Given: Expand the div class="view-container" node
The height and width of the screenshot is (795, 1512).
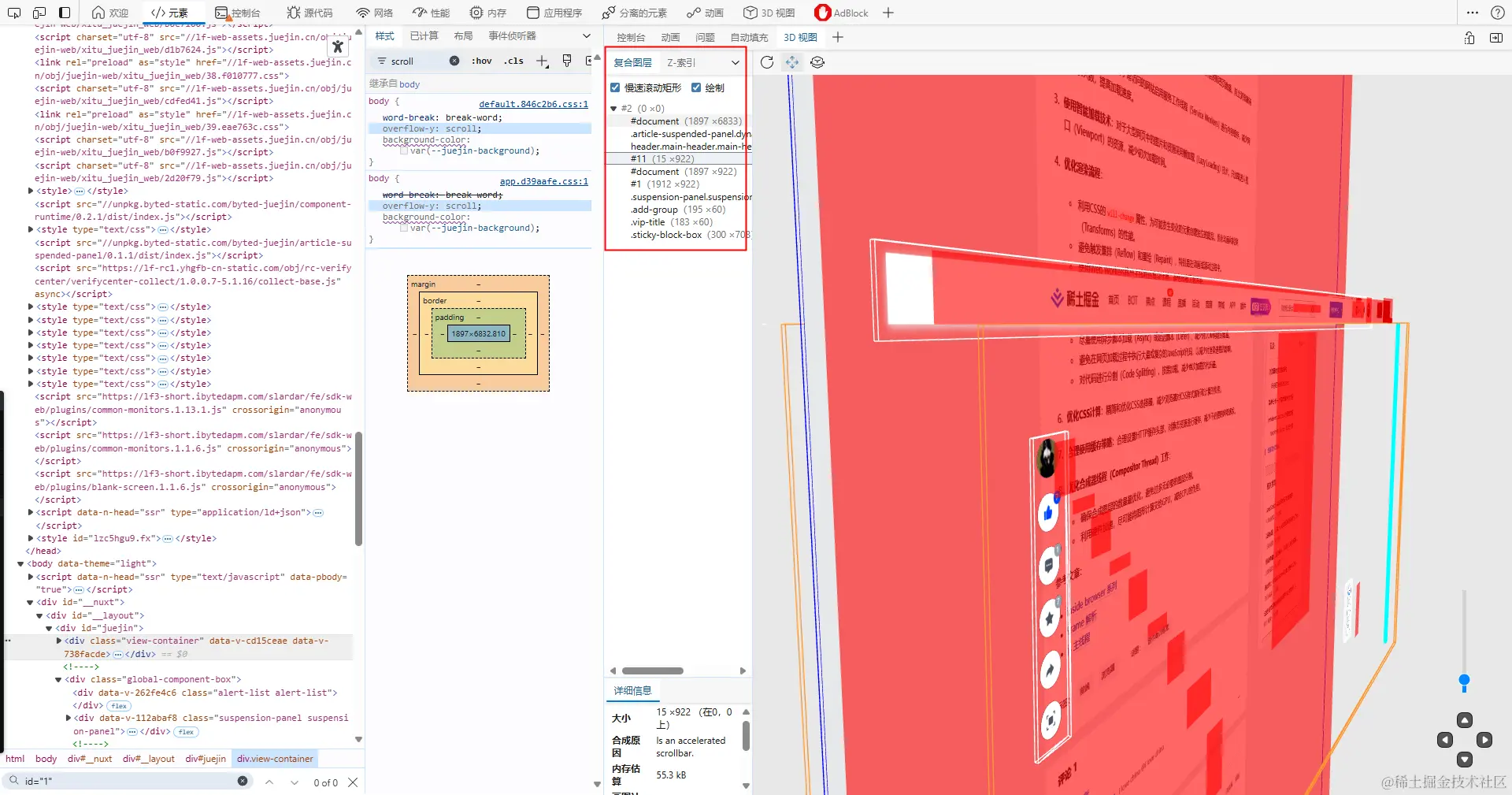Looking at the screenshot, I should [x=58, y=641].
